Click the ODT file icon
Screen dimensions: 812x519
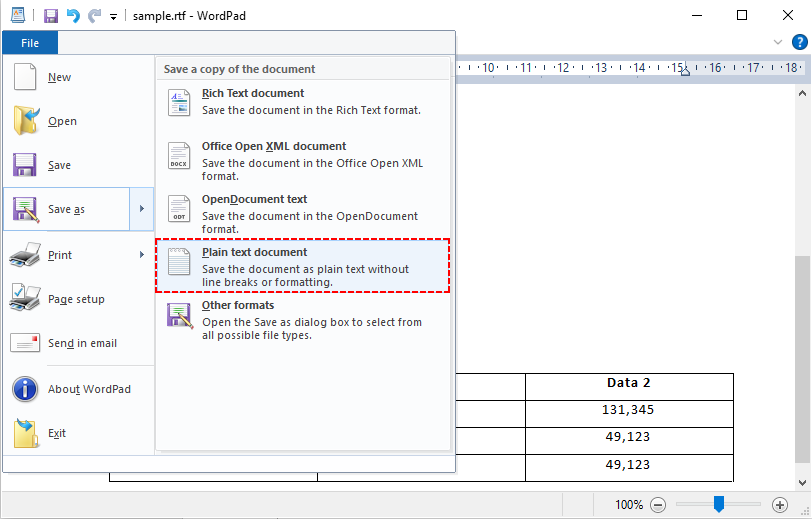179,208
